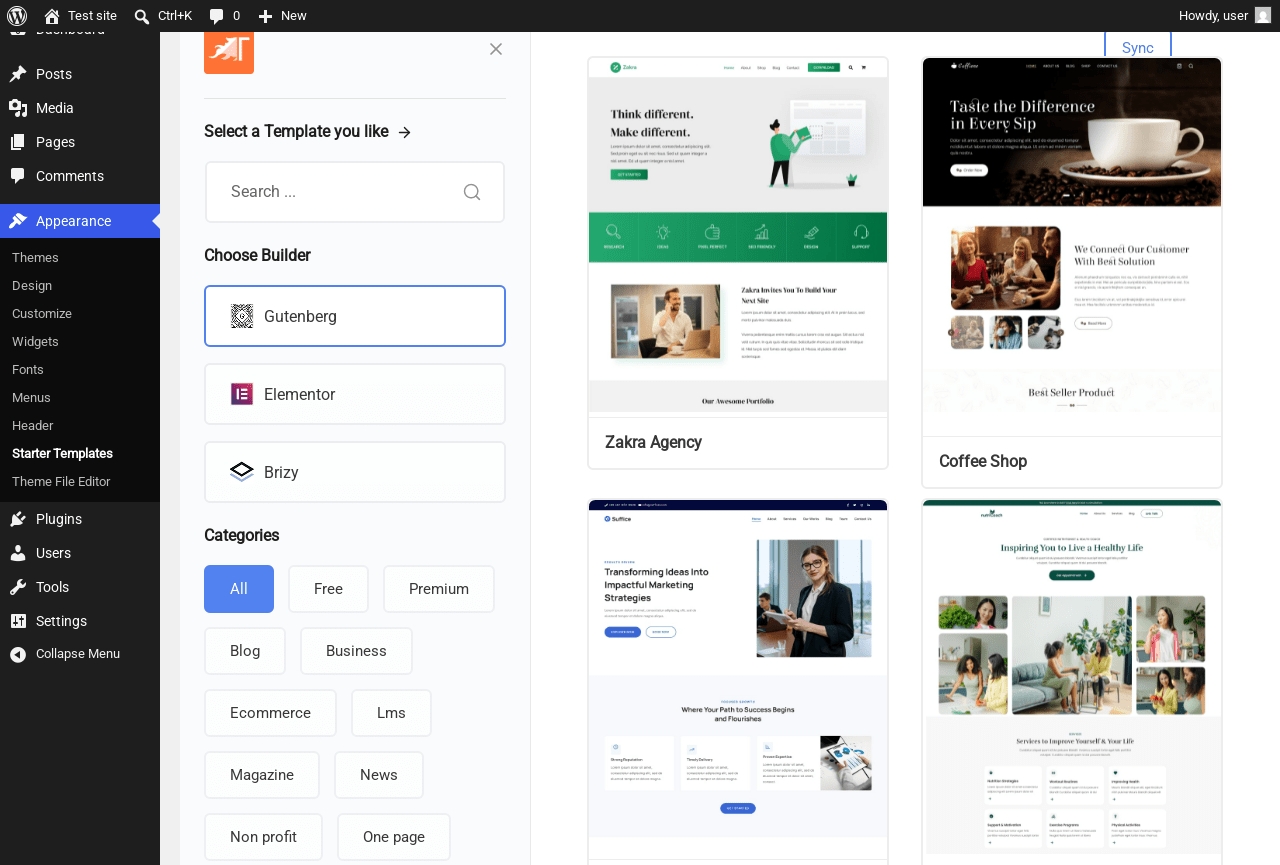The height and width of the screenshot is (865, 1280).
Task: Filter templates by Blog category
Action: 245,651
